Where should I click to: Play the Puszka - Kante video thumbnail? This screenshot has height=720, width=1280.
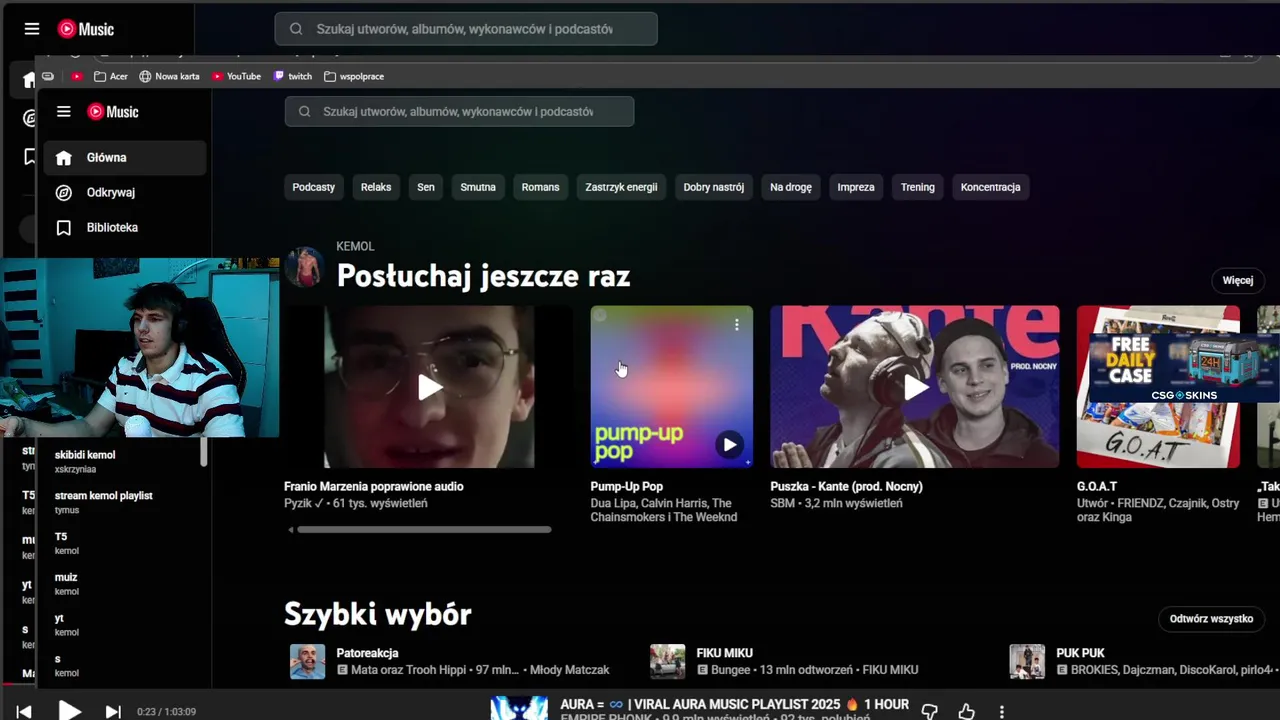[915, 387]
